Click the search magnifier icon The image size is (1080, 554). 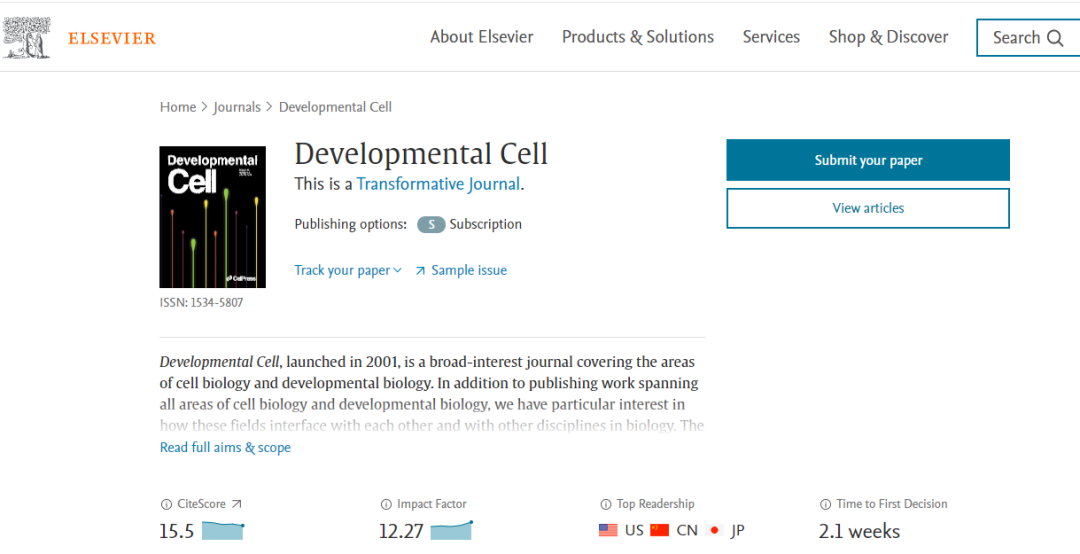coord(1055,38)
